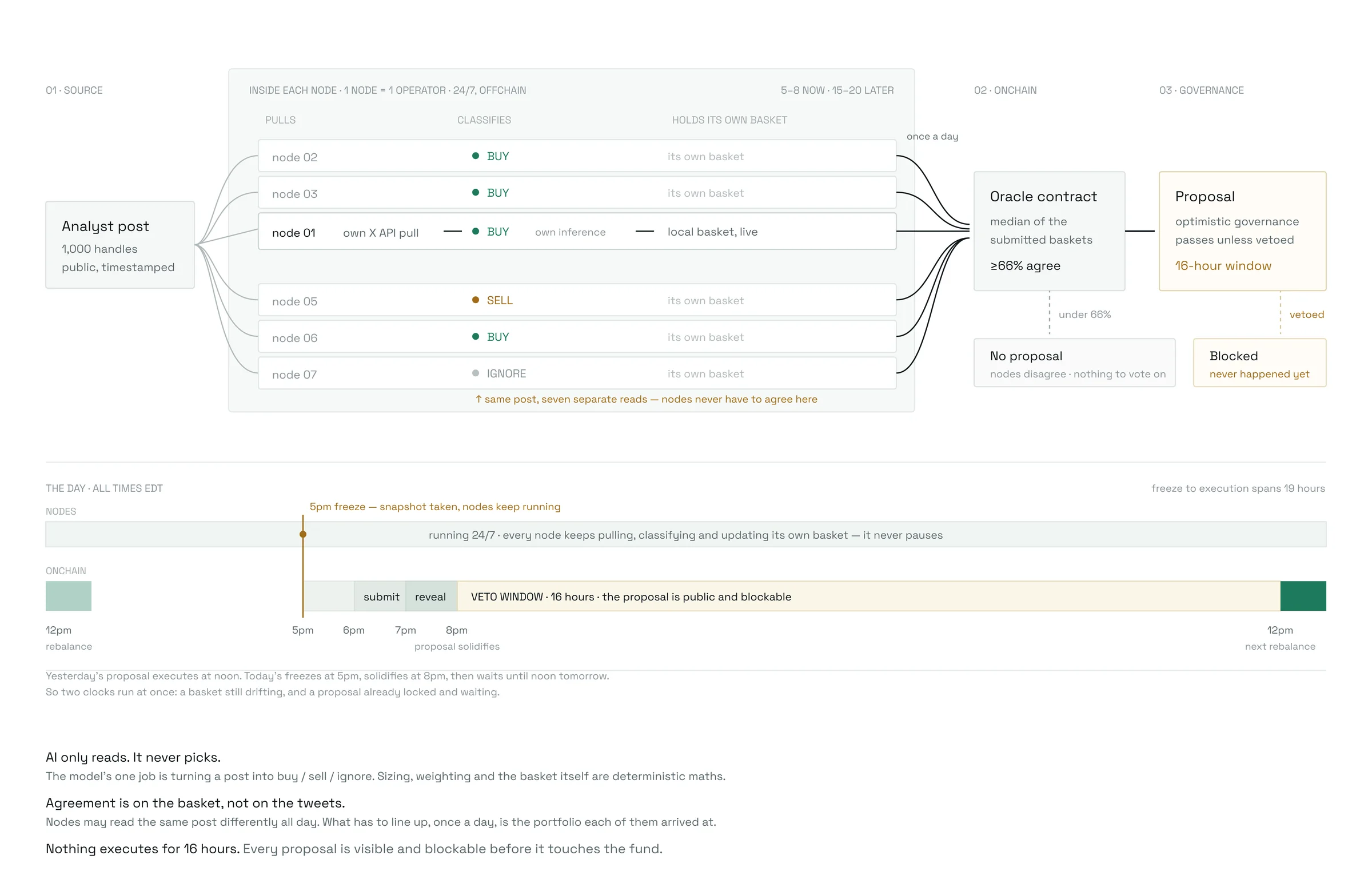
Task: Click the 'AI only reads. It never picks.' heading
Action: (x=133, y=757)
